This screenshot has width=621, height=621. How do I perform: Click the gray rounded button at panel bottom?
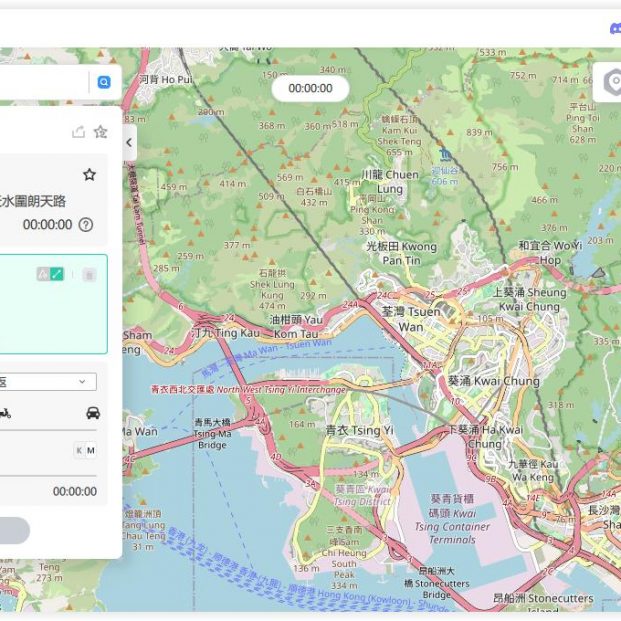click(12, 530)
